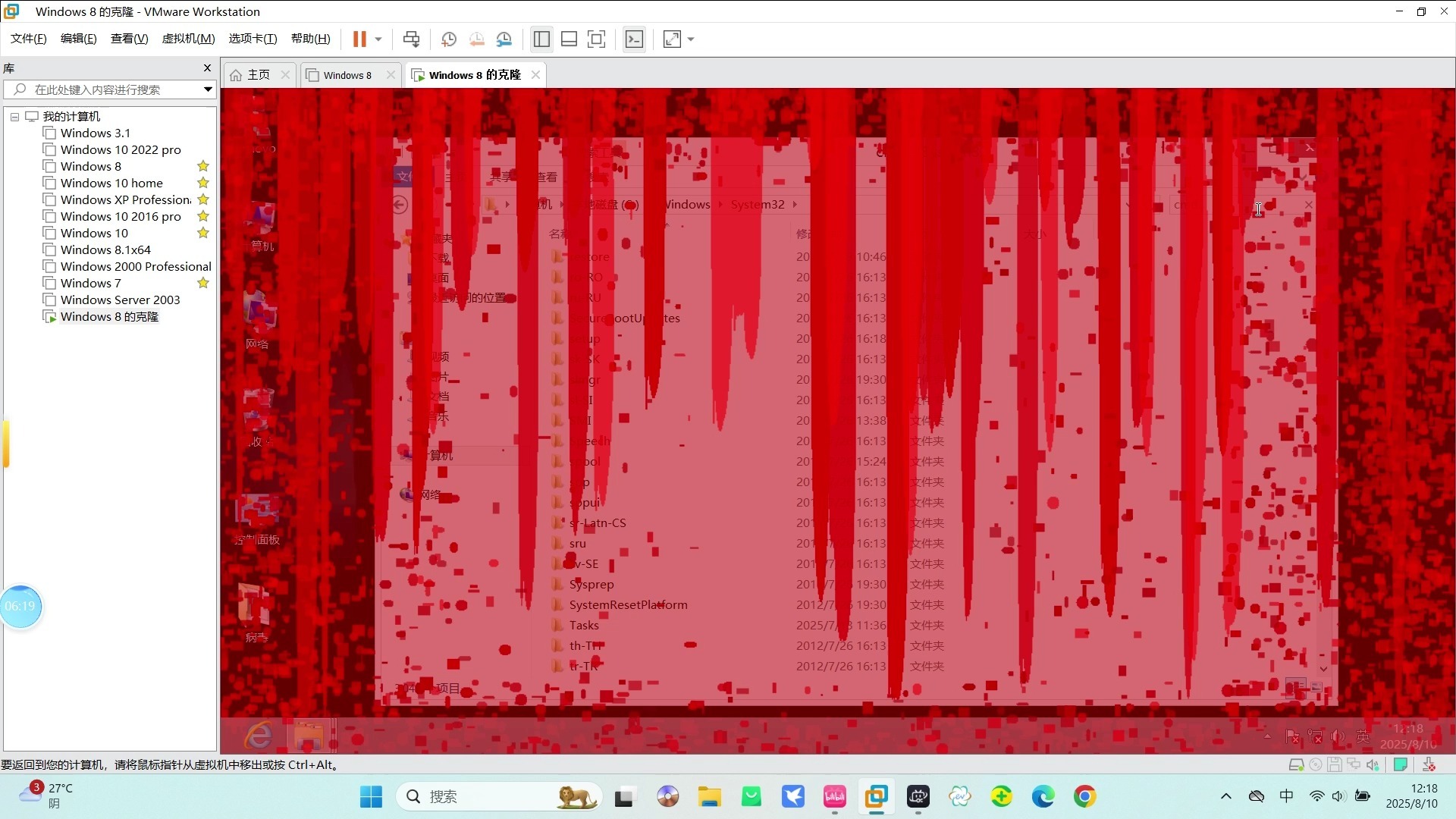Open Task View on the host taskbar
Image resolution: width=1456 pixels, height=819 pixels.
[x=623, y=797]
